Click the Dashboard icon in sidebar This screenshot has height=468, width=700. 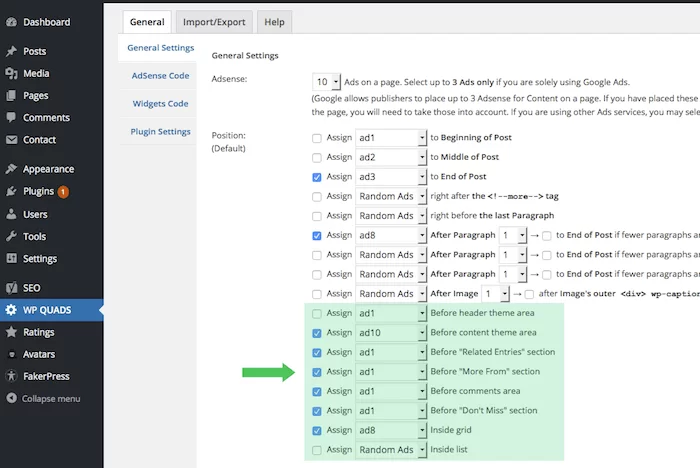[11, 22]
